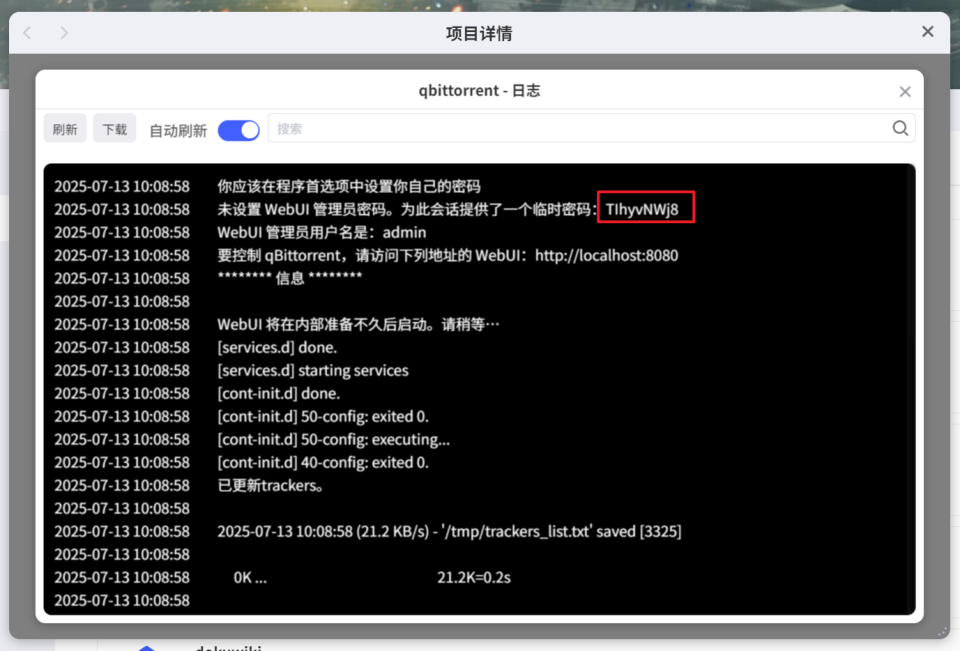Click the http://localhost:8080 address text

[x=607, y=255]
